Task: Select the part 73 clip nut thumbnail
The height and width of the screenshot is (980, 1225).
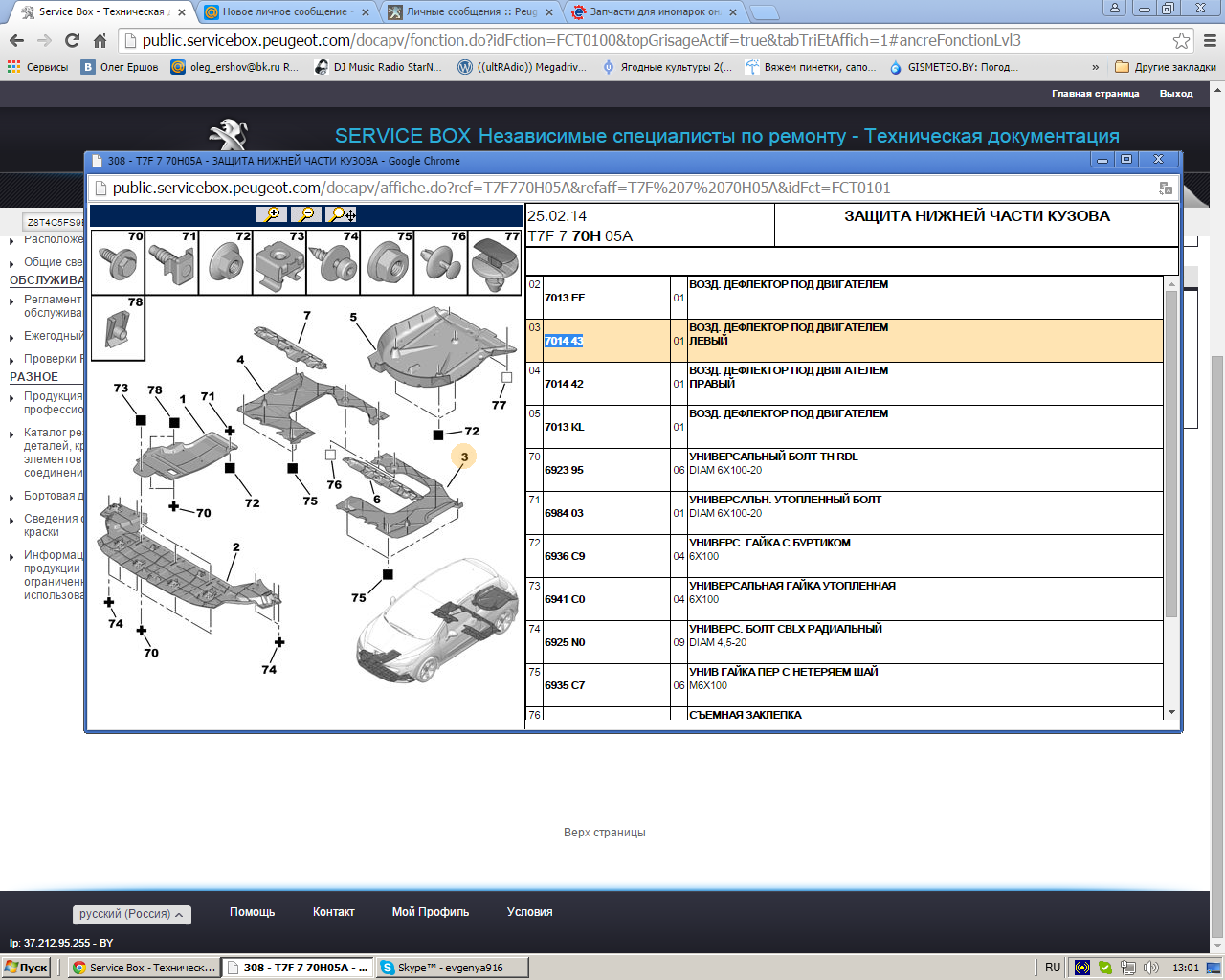Action: [279, 262]
